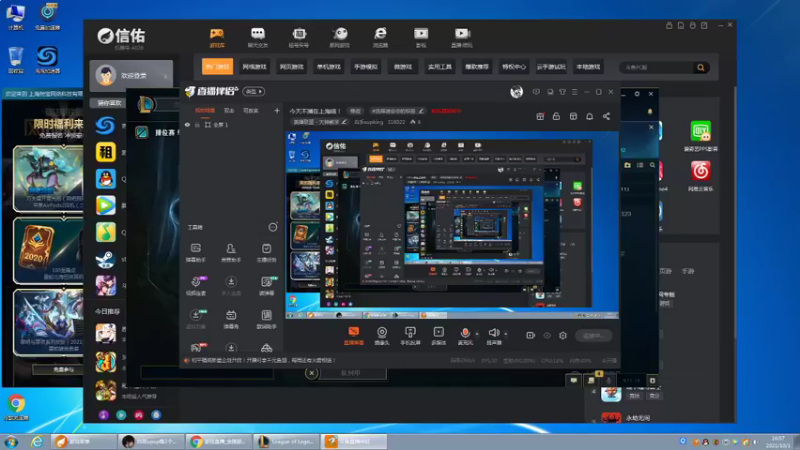Expand the microphone options arrow
Viewport: 800px width, 450px height.
(x=478, y=334)
